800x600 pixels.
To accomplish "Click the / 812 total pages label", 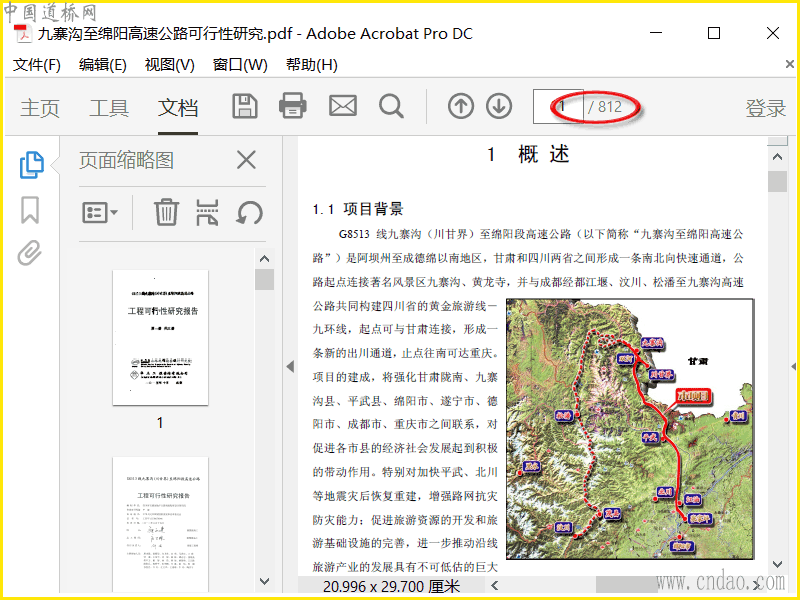I will [x=605, y=107].
